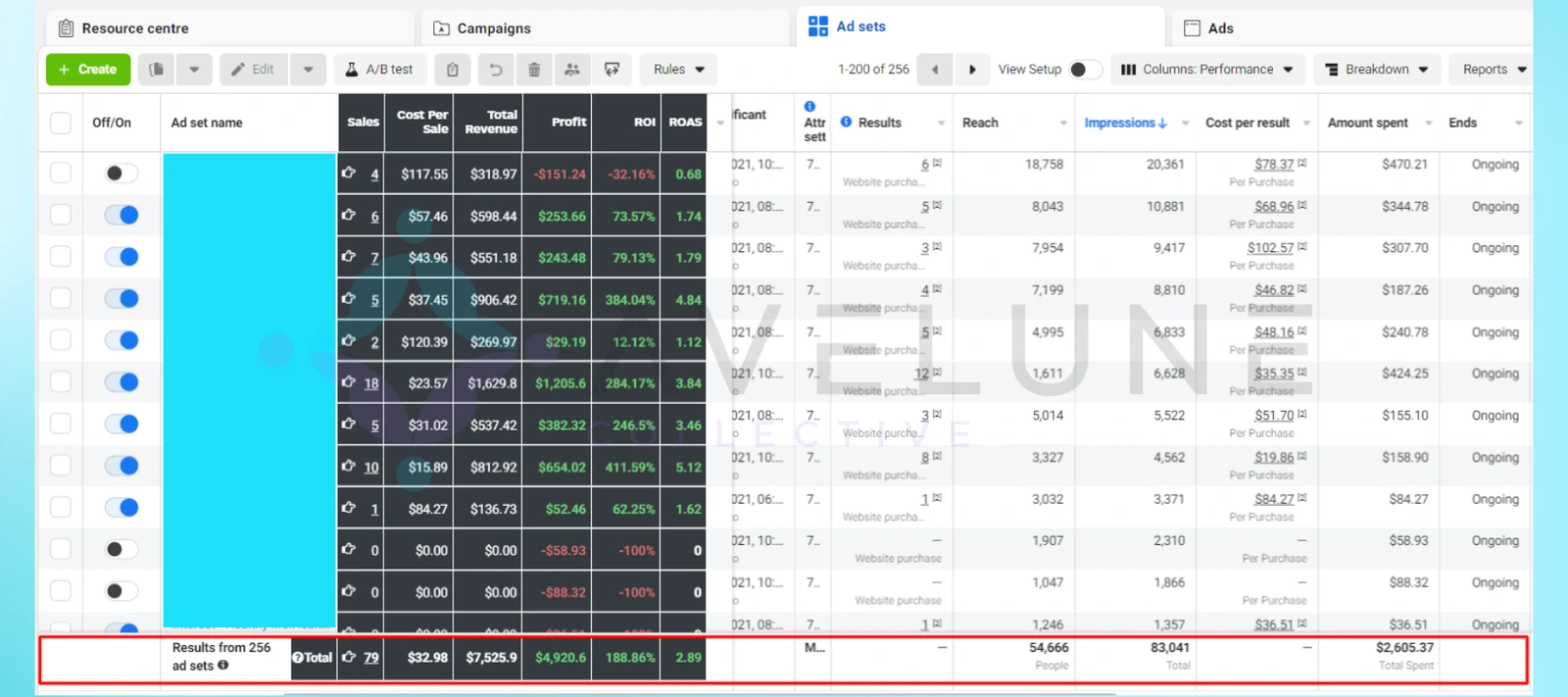Open sales count 18 link
This screenshot has width=1568, height=697.
(x=371, y=383)
